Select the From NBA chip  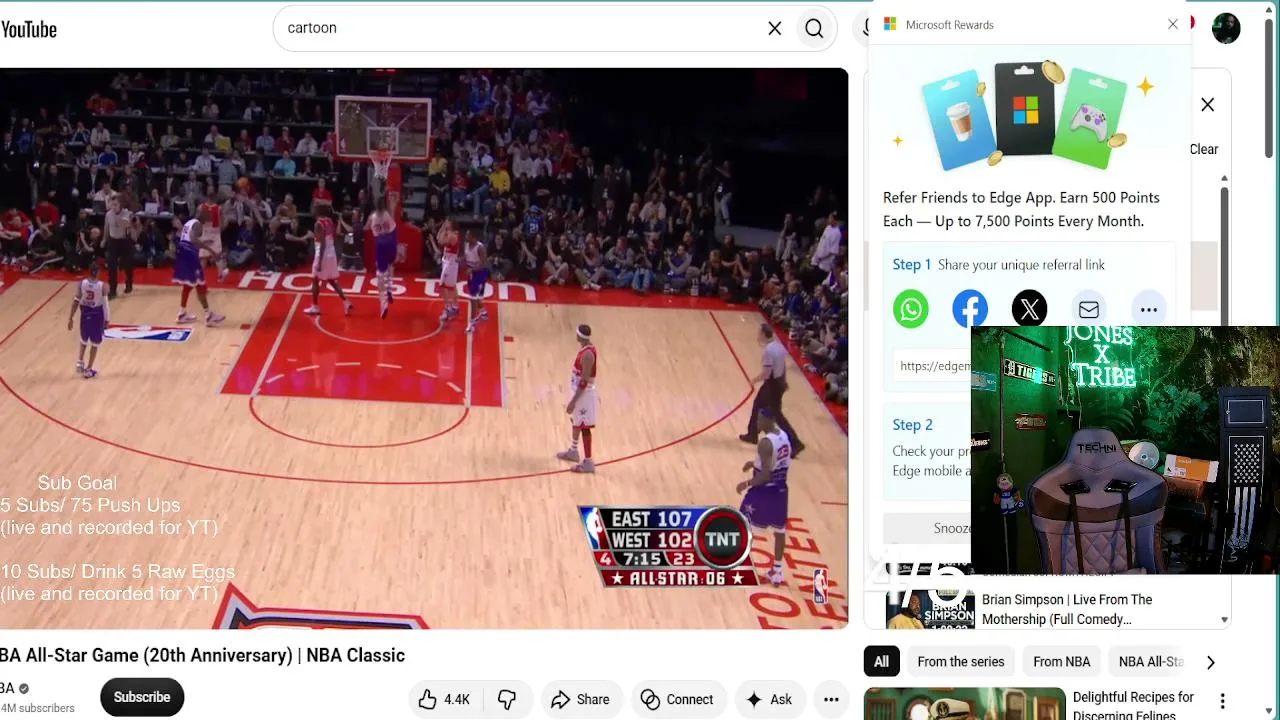click(x=1062, y=662)
